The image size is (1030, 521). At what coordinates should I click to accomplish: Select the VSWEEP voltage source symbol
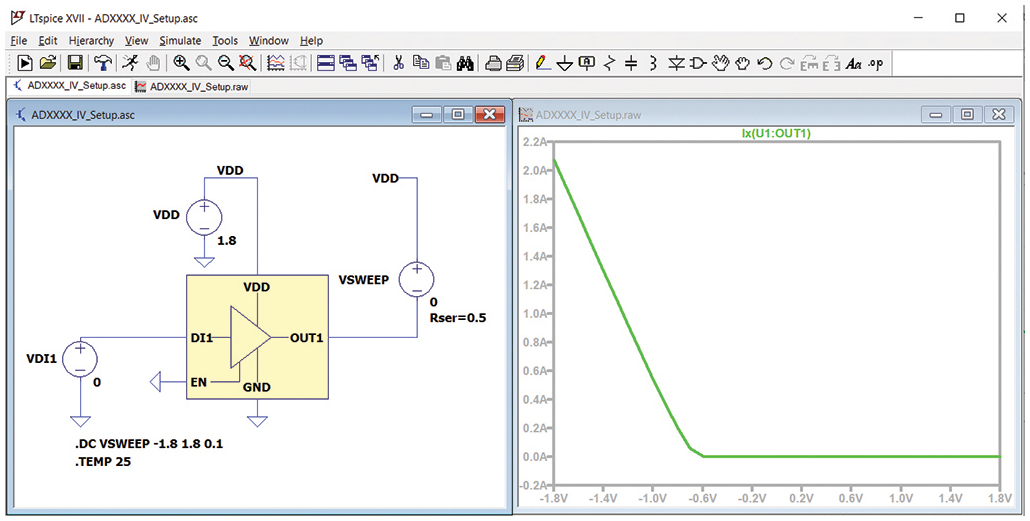(x=416, y=279)
